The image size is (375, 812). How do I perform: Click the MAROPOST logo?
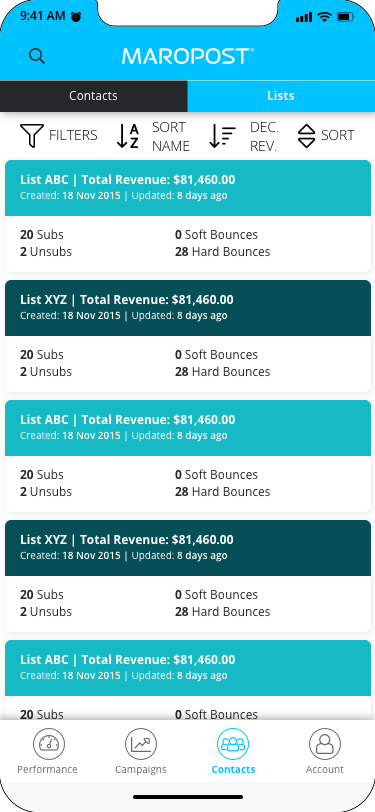click(188, 56)
